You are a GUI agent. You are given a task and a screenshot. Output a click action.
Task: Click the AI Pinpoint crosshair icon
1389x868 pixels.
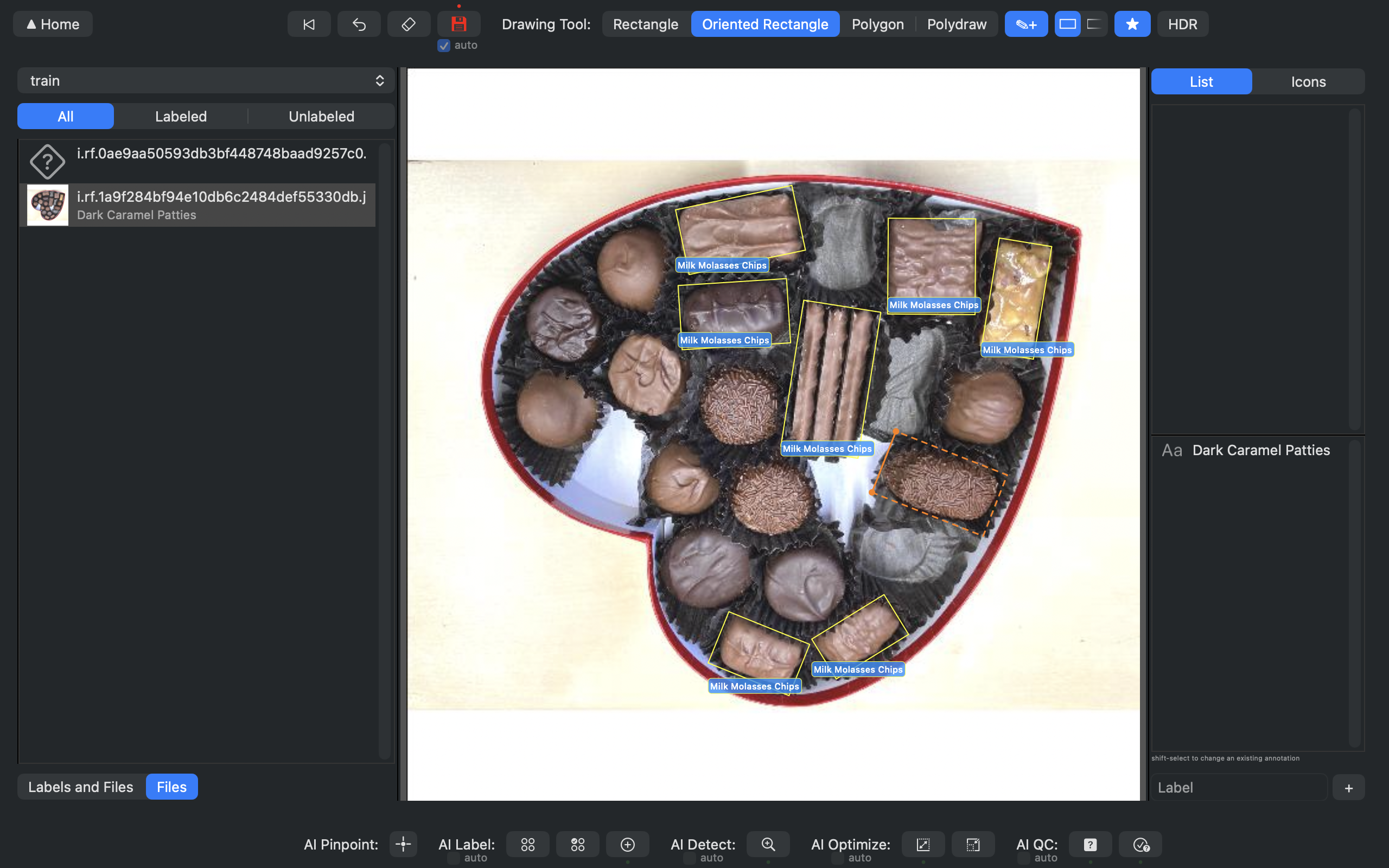pos(403,844)
